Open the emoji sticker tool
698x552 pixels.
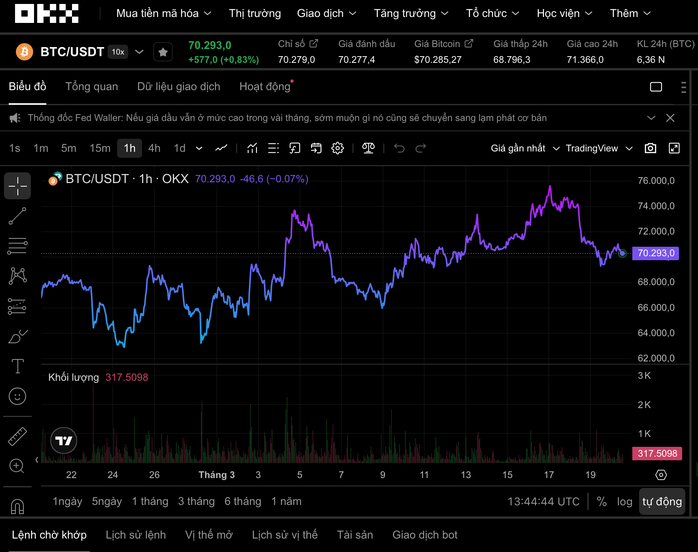(17, 396)
